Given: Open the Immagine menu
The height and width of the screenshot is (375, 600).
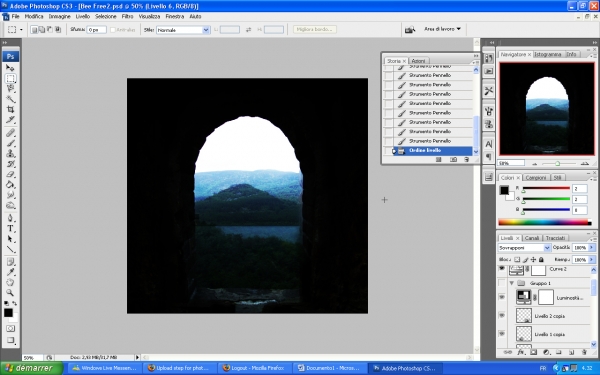Looking at the screenshot, I should pos(59,16).
